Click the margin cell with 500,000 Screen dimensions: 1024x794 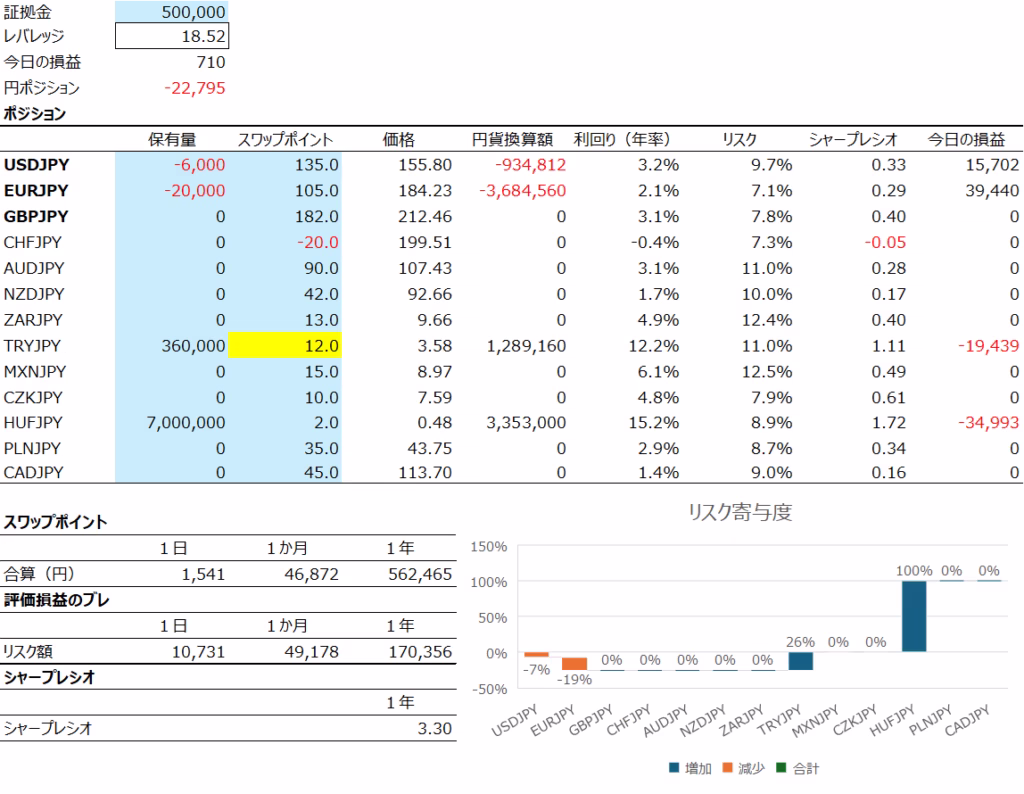coord(172,12)
